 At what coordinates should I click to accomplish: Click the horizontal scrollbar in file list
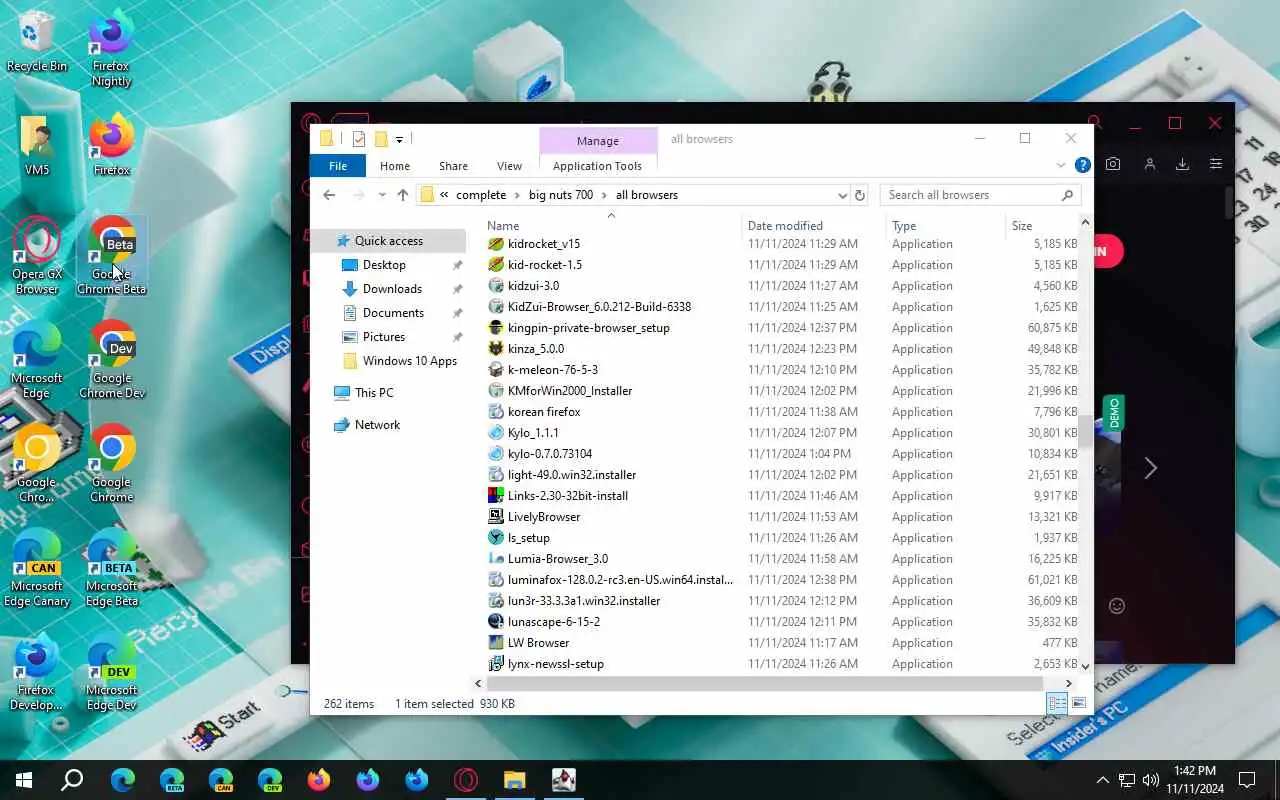coord(765,684)
